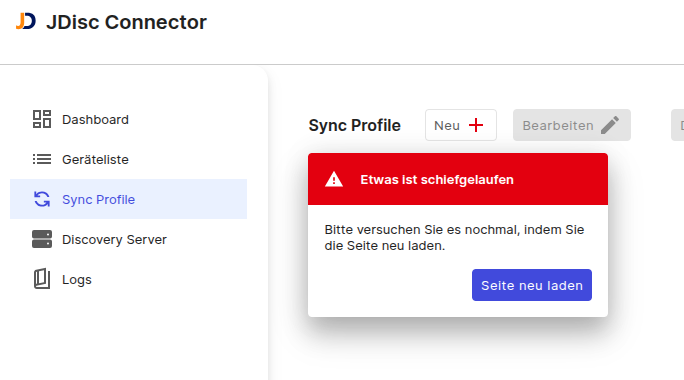
Task: Click the cut-off button beside Bearbeiten
Action: pos(677,125)
